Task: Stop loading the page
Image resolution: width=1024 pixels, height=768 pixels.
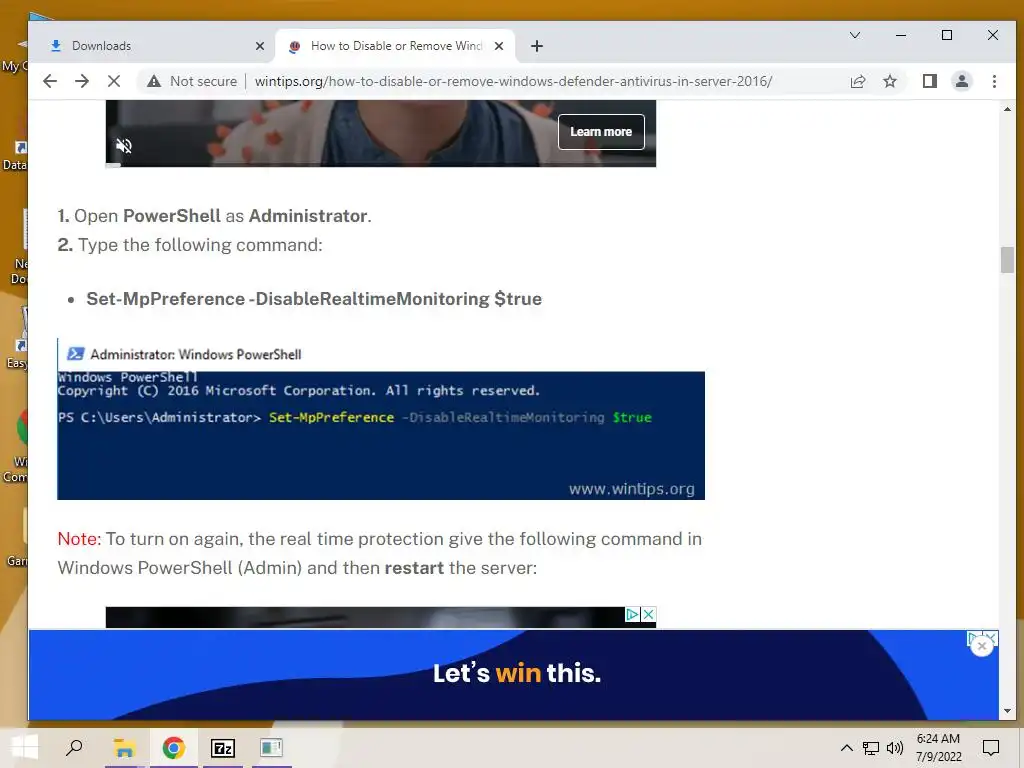Action: 114,81
